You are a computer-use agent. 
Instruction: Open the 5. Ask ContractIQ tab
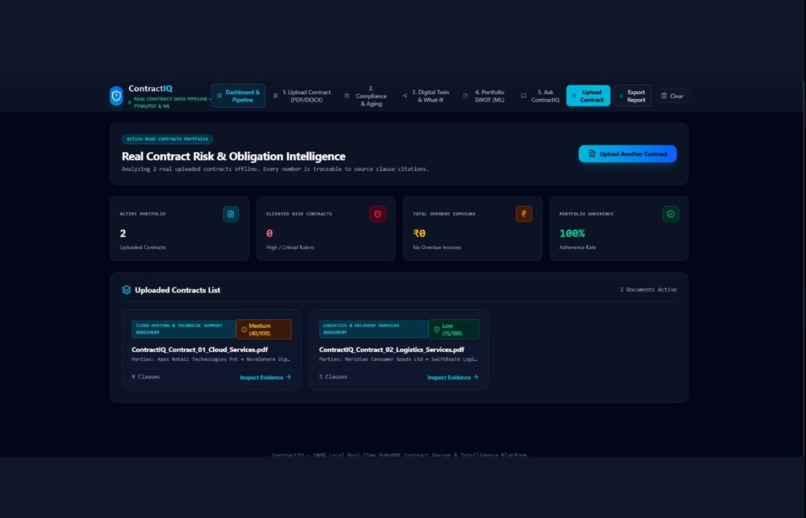540,96
